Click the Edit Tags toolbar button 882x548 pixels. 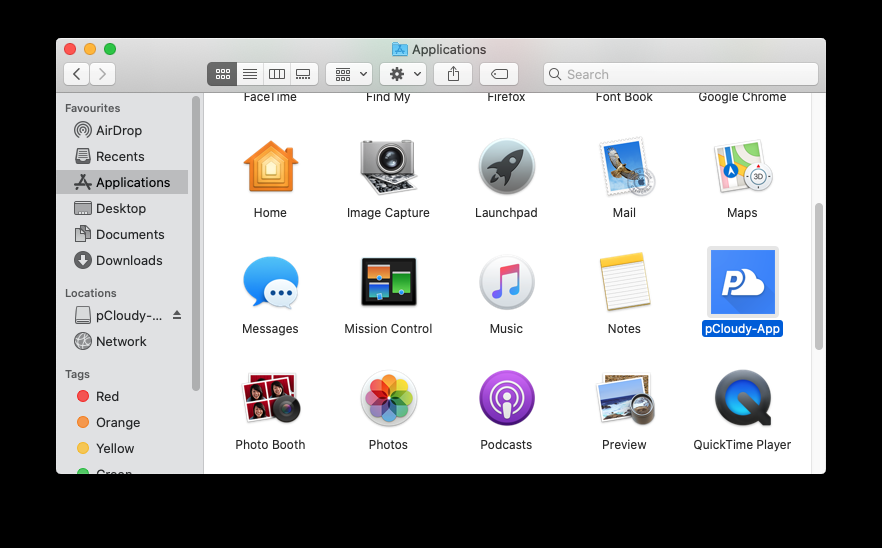pos(499,74)
